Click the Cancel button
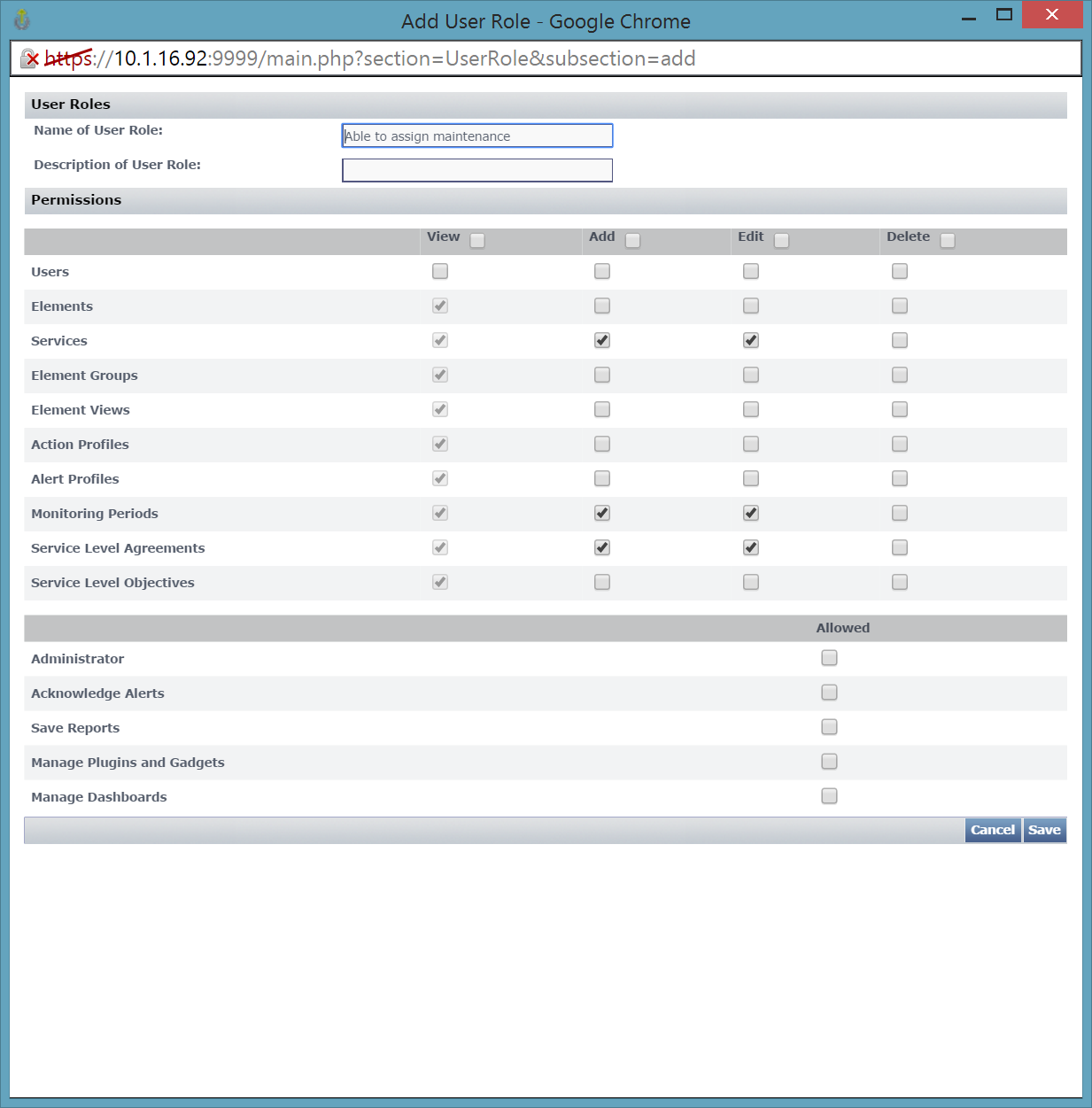Image resolution: width=1092 pixels, height=1108 pixels. point(993,830)
